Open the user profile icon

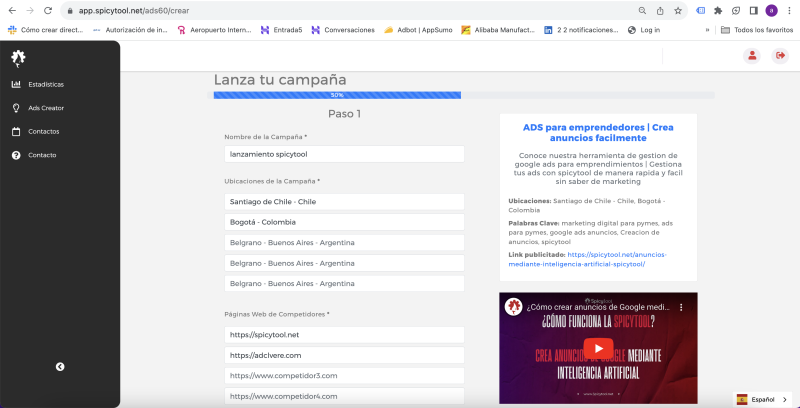(x=752, y=56)
